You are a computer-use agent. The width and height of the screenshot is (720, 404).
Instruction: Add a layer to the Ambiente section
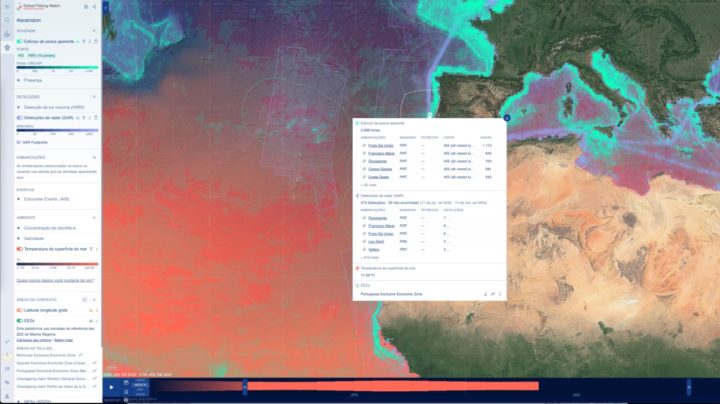click(x=94, y=217)
